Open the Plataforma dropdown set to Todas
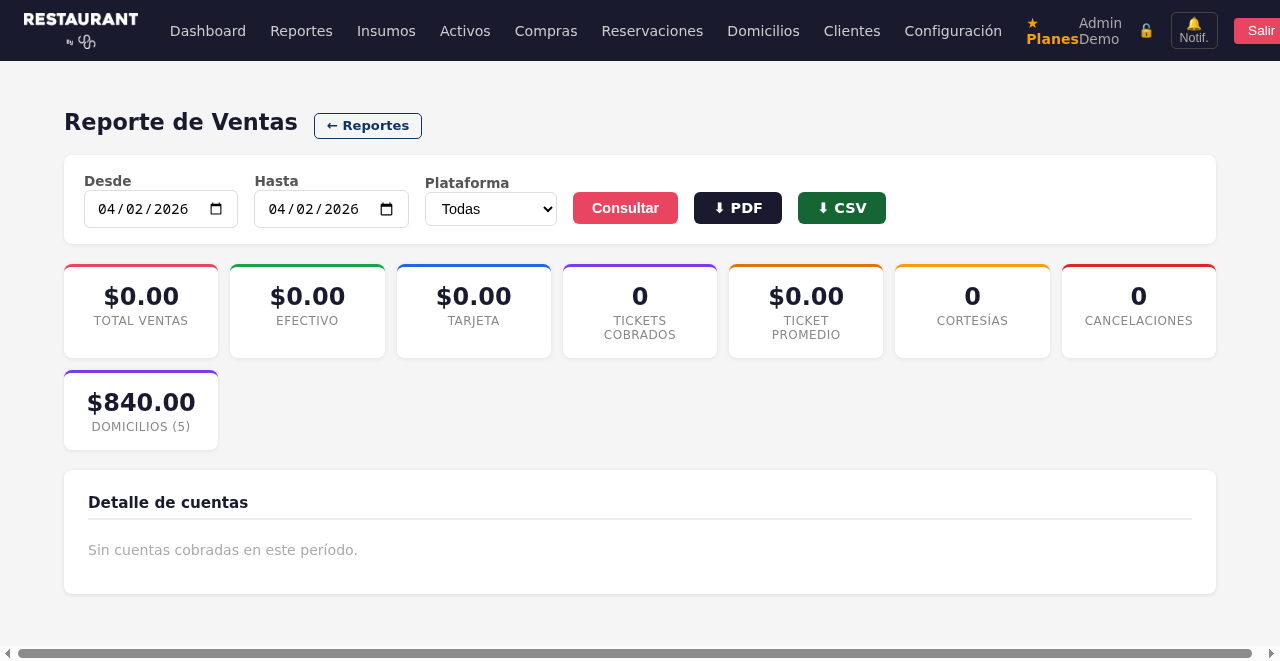 point(490,208)
